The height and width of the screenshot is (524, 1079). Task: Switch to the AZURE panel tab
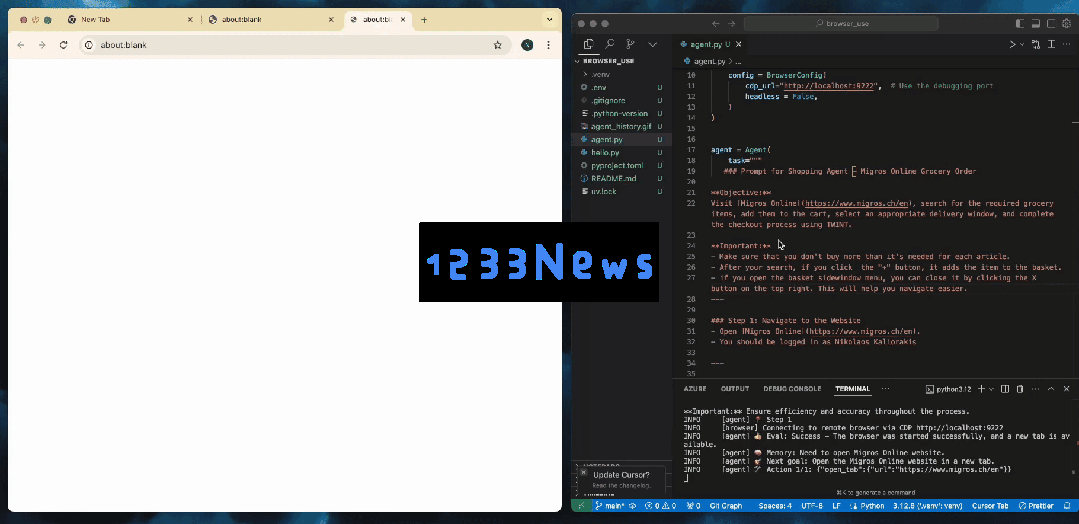pos(694,389)
